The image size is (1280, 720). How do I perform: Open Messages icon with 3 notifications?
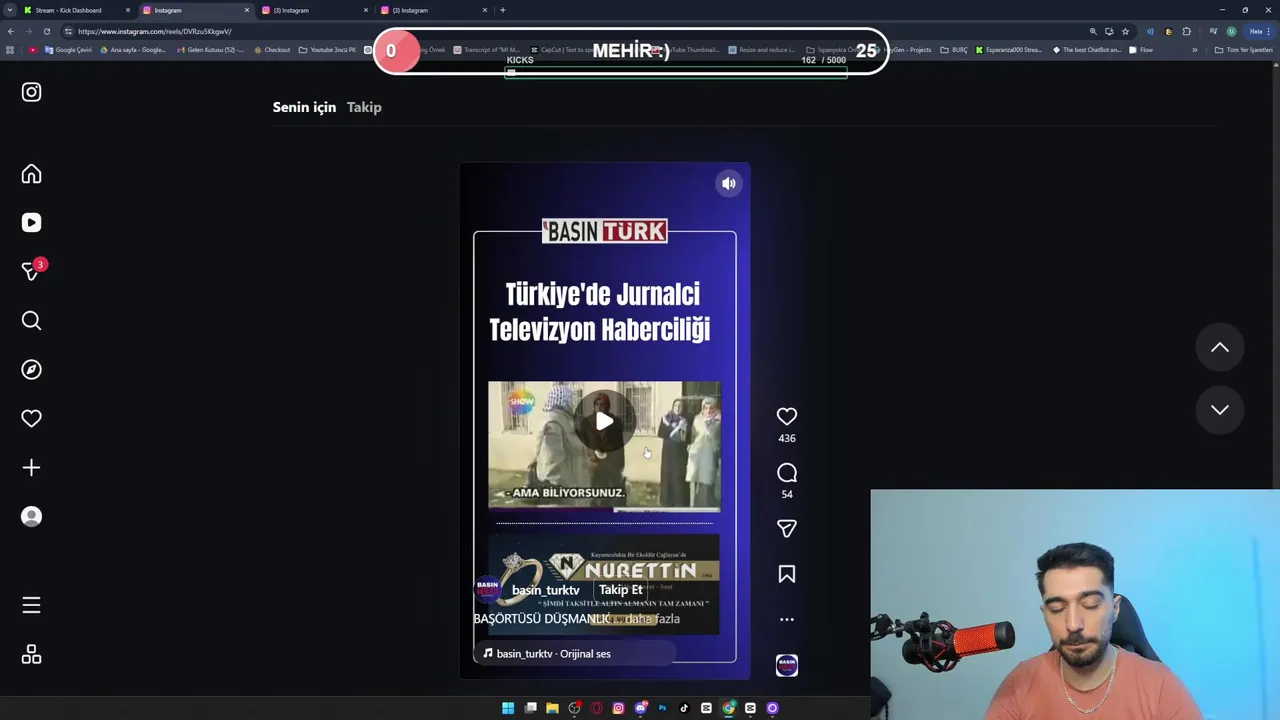coord(33,271)
